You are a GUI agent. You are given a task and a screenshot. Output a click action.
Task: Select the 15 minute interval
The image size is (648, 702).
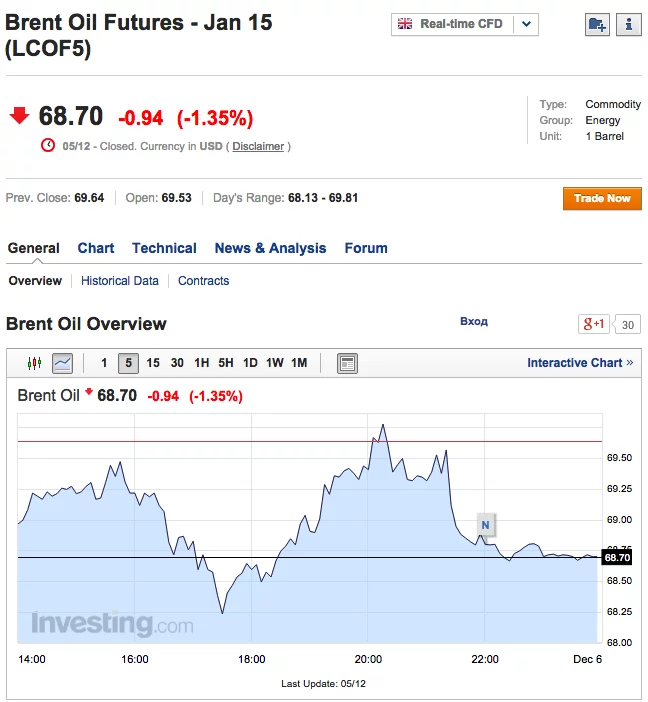point(153,363)
